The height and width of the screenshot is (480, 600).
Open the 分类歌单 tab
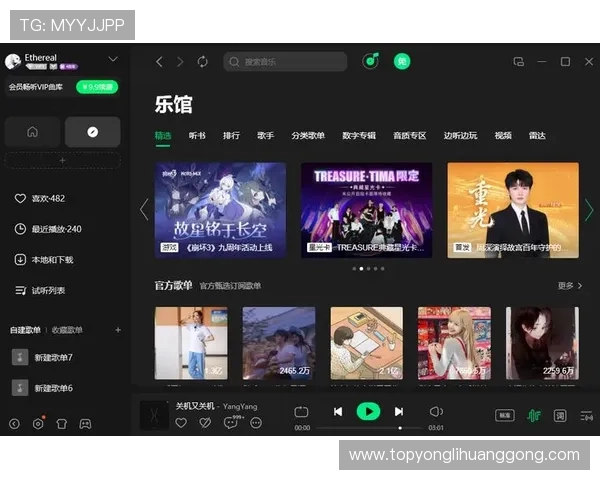point(308,136)
